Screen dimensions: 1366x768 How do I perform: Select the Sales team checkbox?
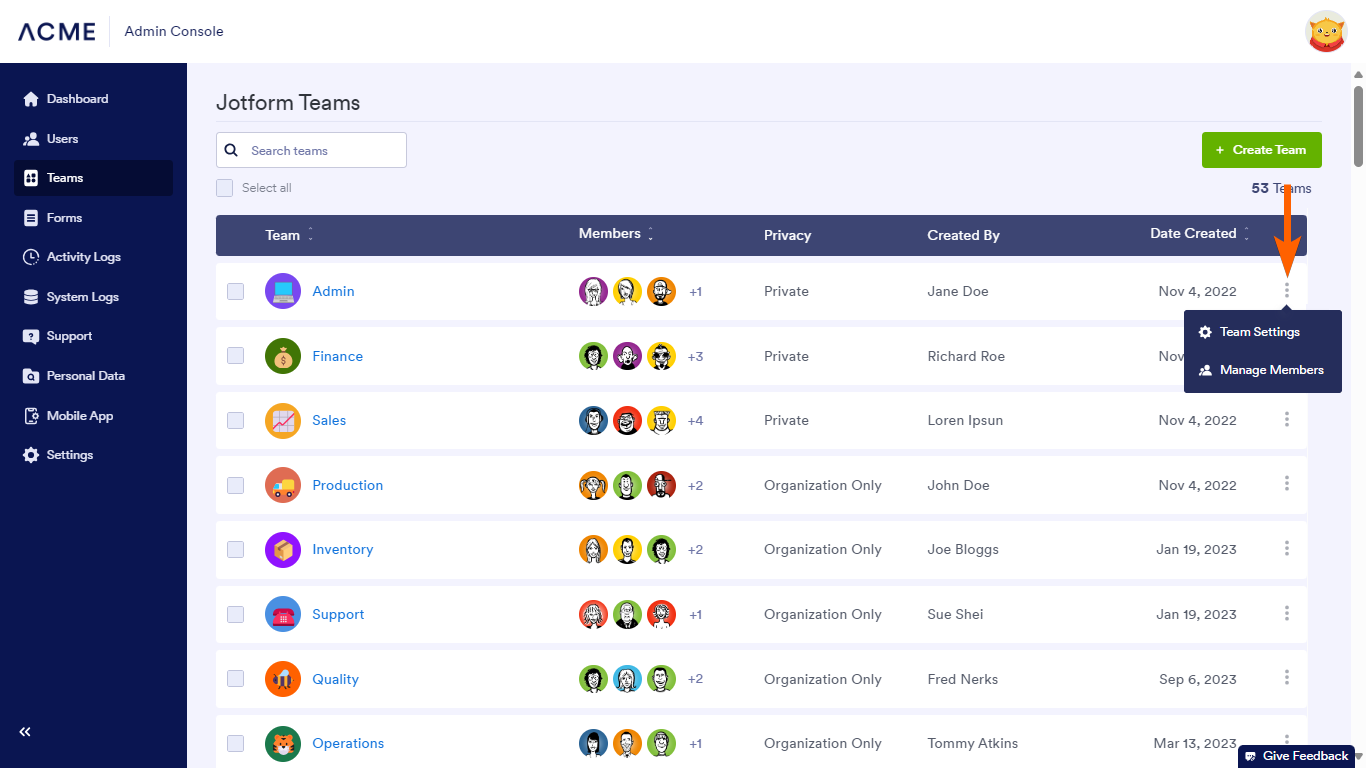(236, 420)
